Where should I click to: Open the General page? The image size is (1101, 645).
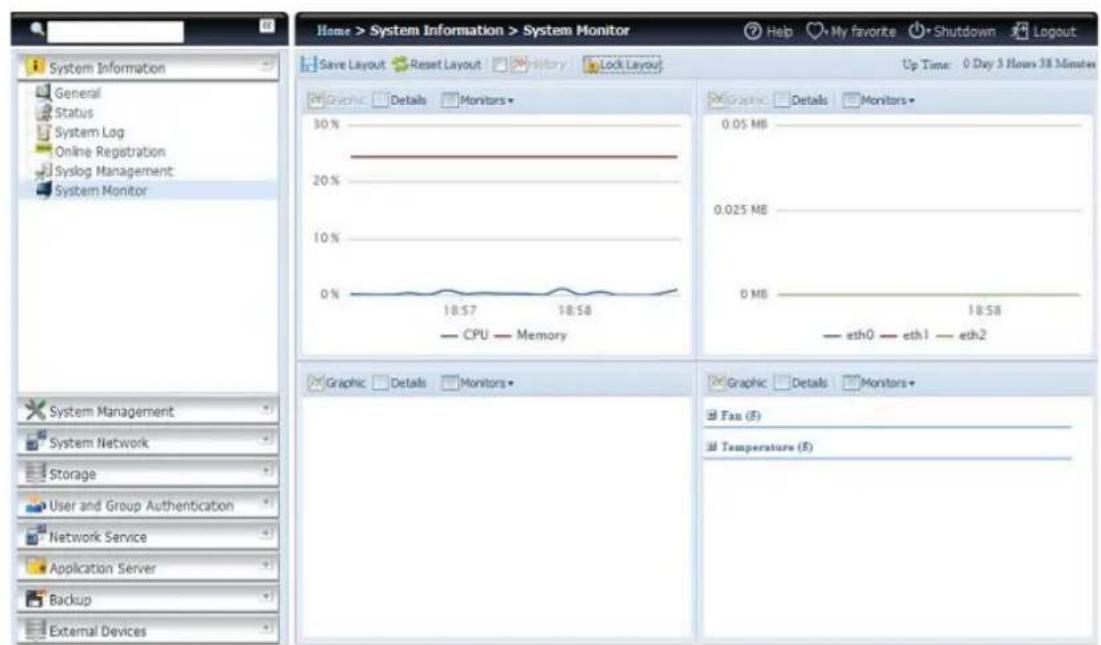pos(77,93)
